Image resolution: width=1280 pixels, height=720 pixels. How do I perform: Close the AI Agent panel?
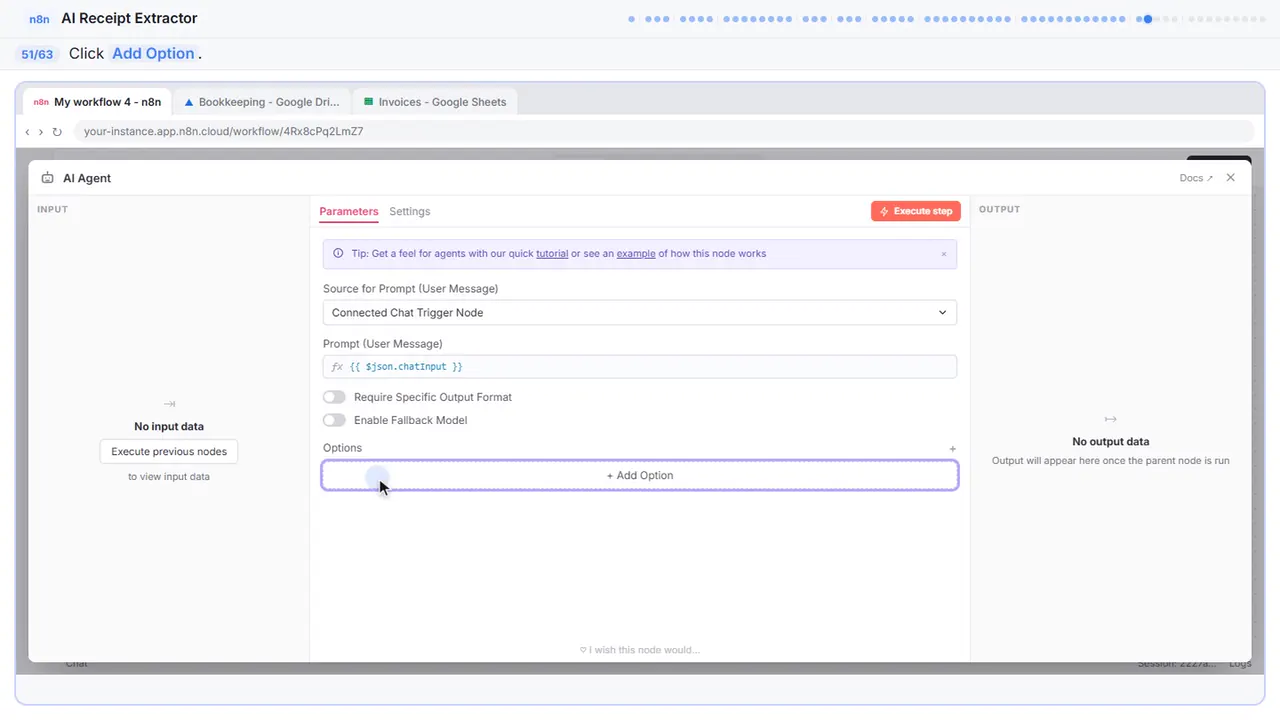click(x=1231, y=178)
